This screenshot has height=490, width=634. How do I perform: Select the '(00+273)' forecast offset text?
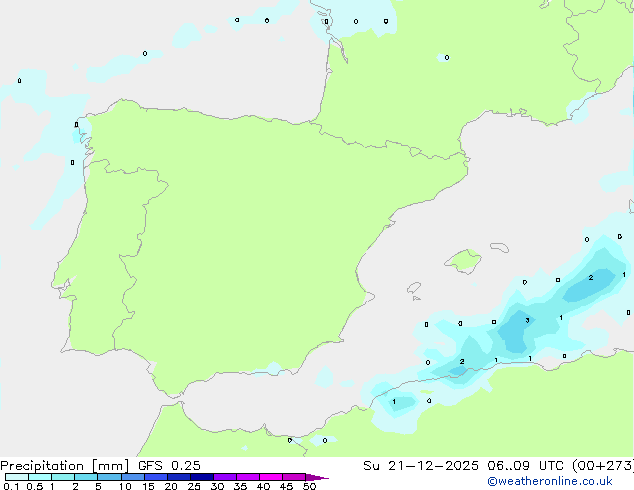(602, 466)
